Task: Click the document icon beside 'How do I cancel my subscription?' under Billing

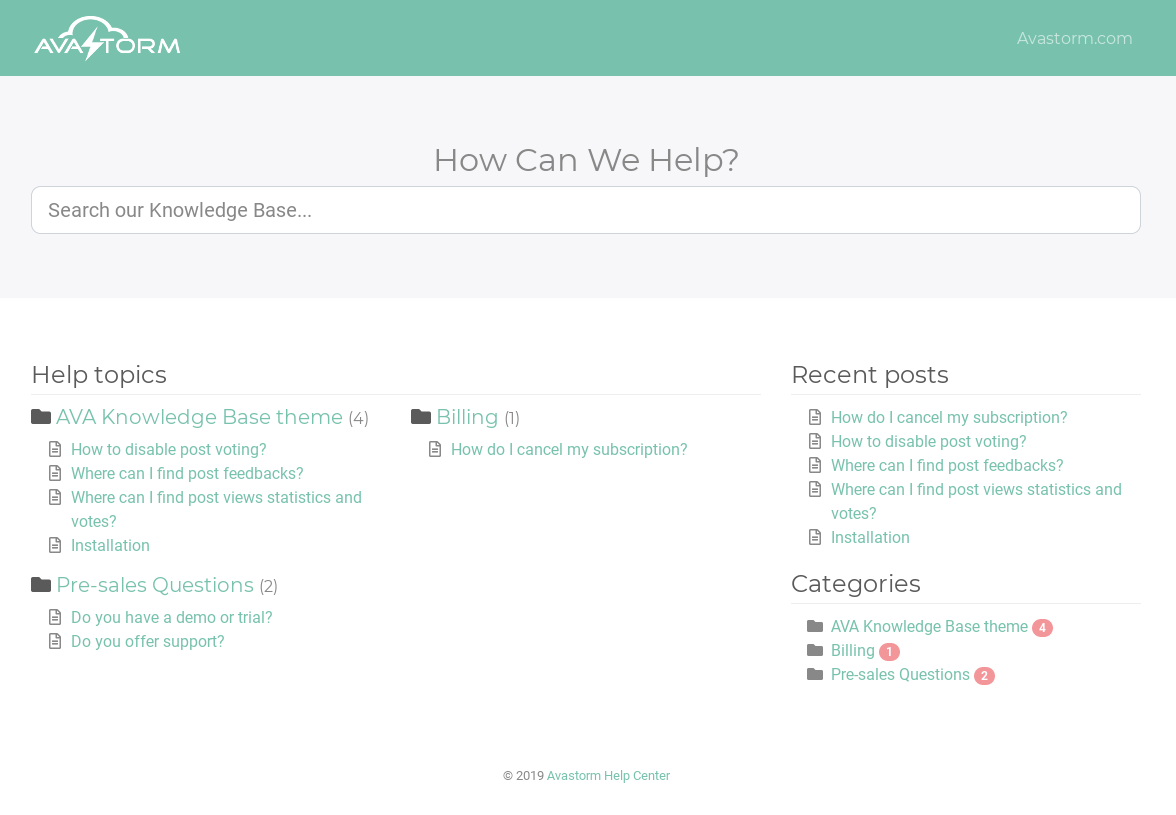Action: click(435, 449)
